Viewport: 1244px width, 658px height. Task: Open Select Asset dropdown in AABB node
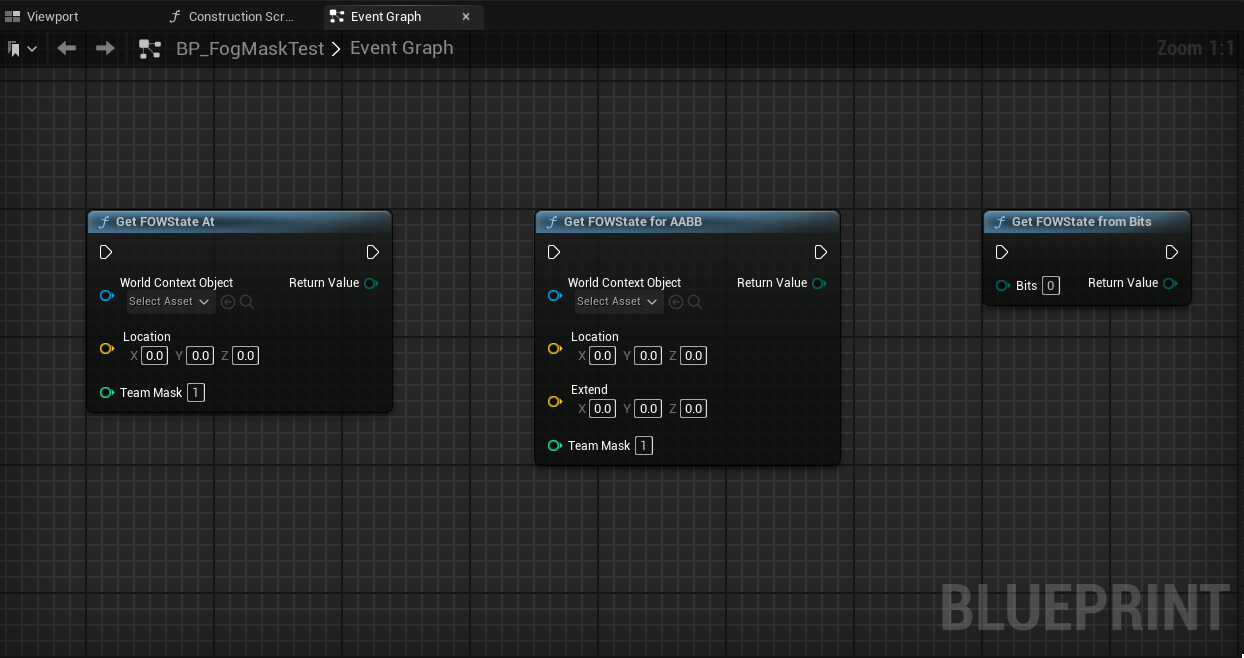click(x=619, y=301)
